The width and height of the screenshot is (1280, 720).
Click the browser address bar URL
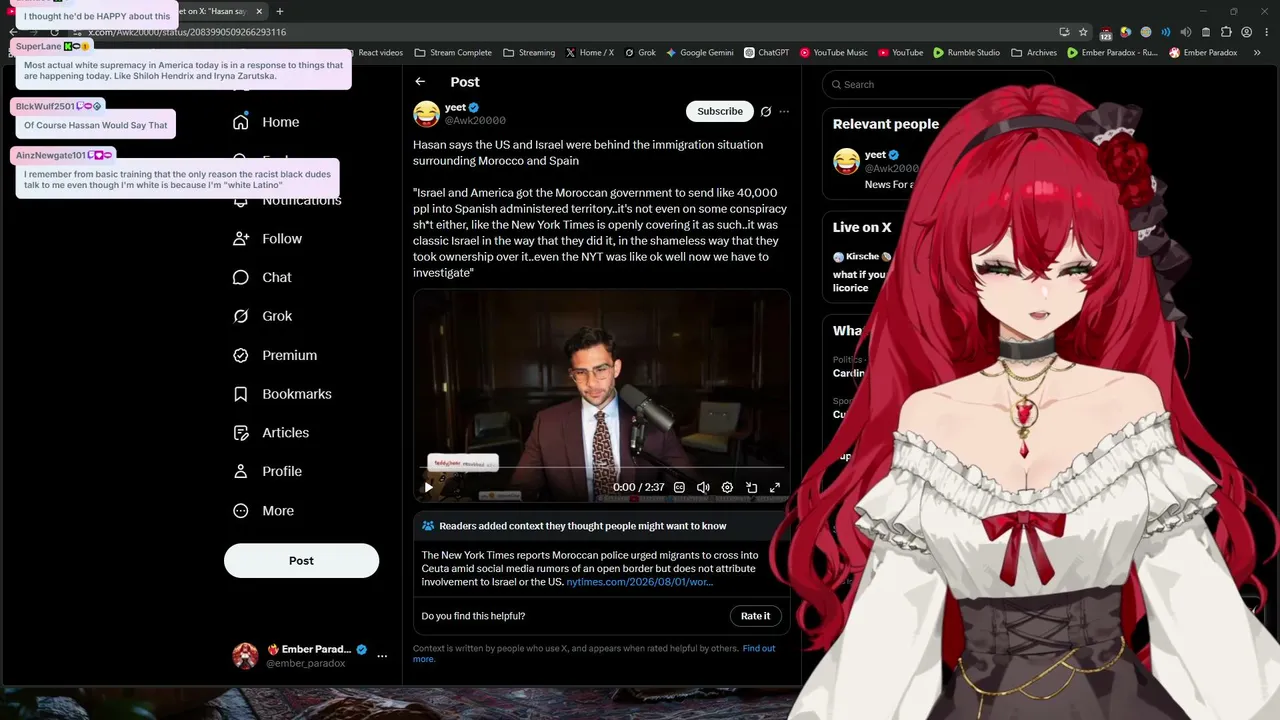(188, 32)
